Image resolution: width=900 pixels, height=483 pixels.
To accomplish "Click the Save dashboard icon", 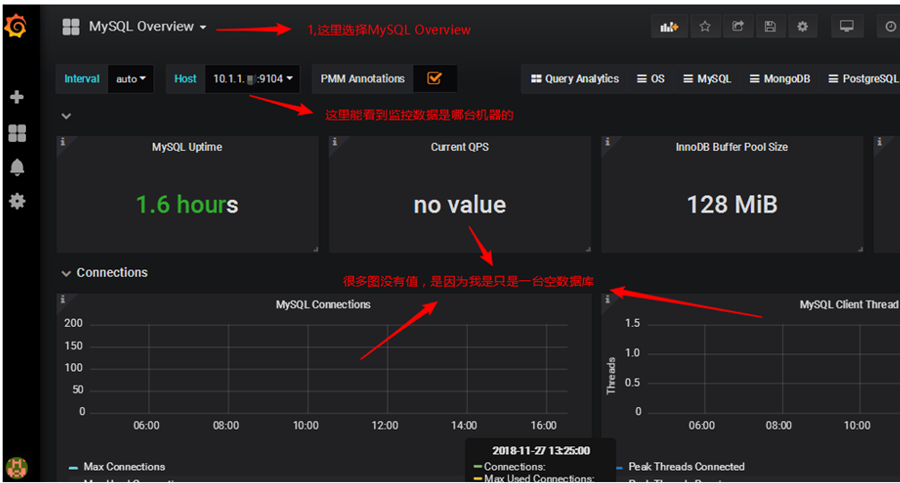I will click(770, 26).
